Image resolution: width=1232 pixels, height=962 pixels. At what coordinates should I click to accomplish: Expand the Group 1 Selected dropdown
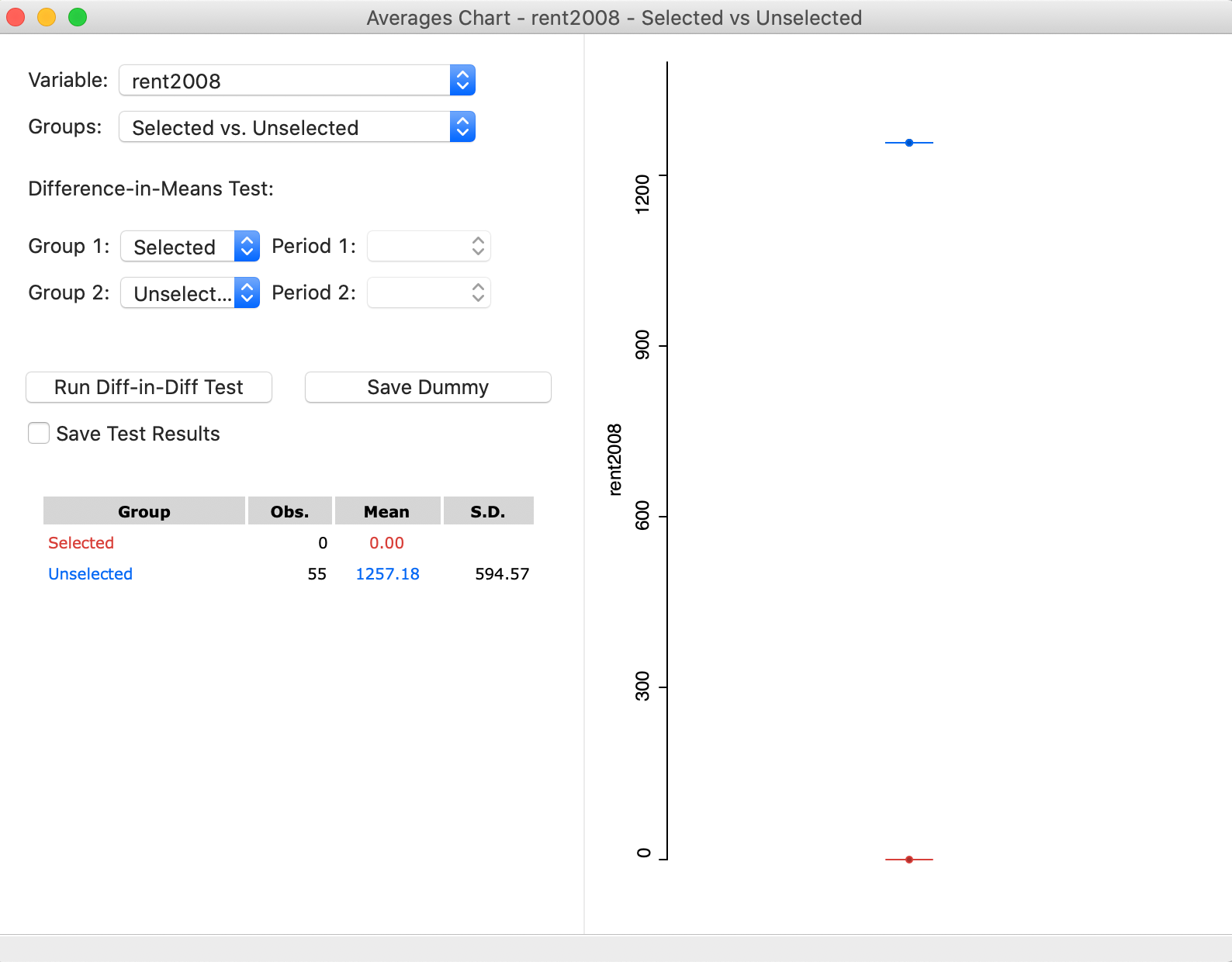(x=190, y=247)
